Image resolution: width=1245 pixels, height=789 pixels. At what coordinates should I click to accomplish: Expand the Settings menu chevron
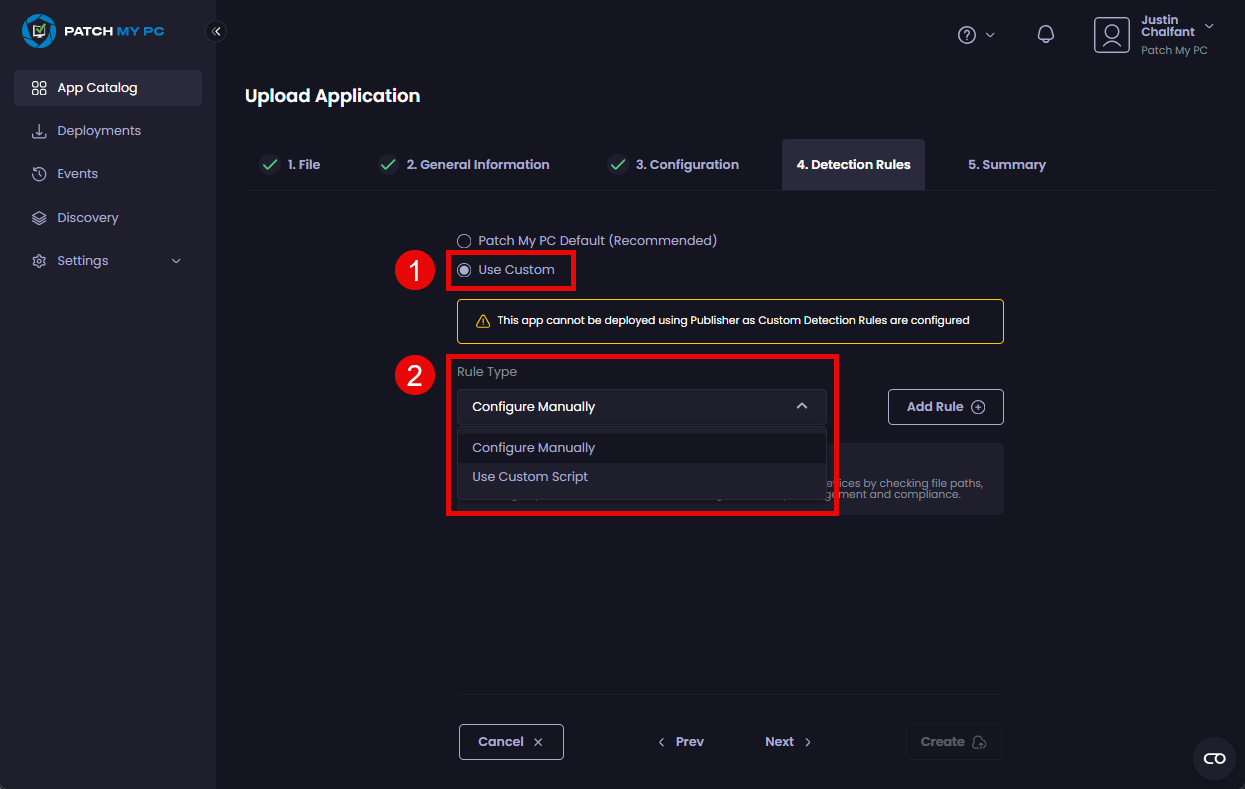(x=177, y=261)
